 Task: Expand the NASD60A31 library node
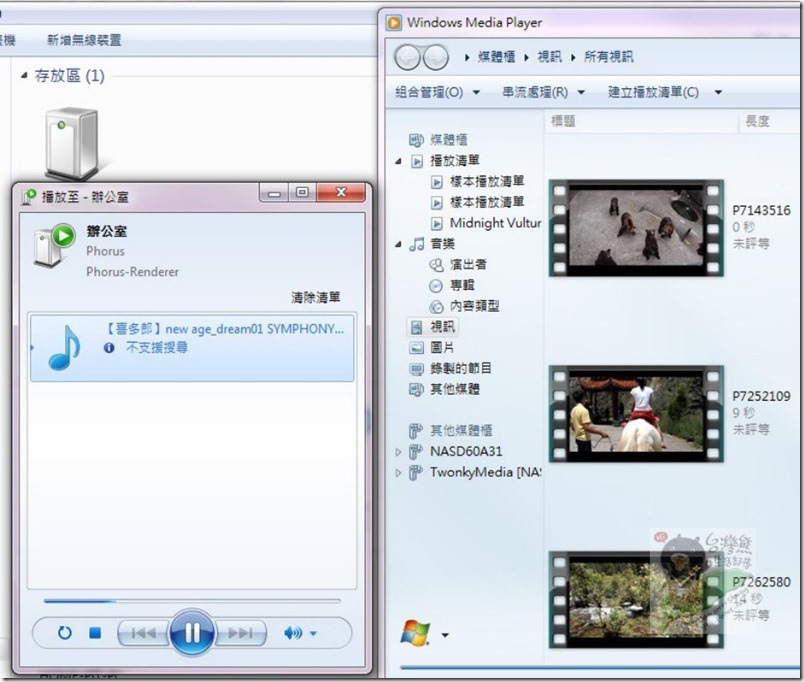pos(398,452)
